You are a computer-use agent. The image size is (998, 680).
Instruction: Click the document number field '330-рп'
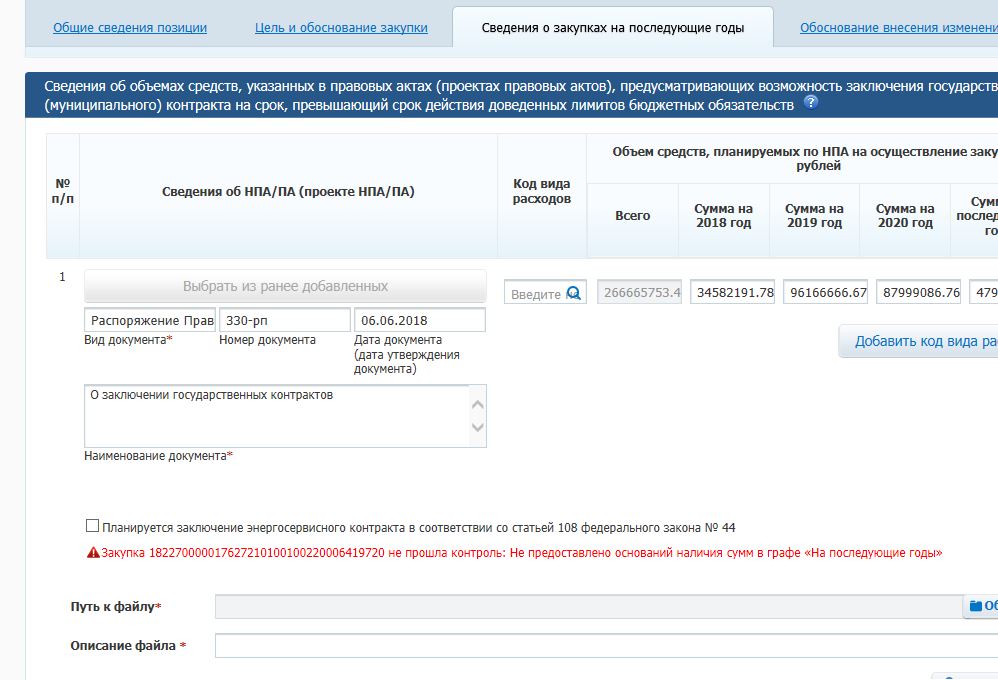285,320
